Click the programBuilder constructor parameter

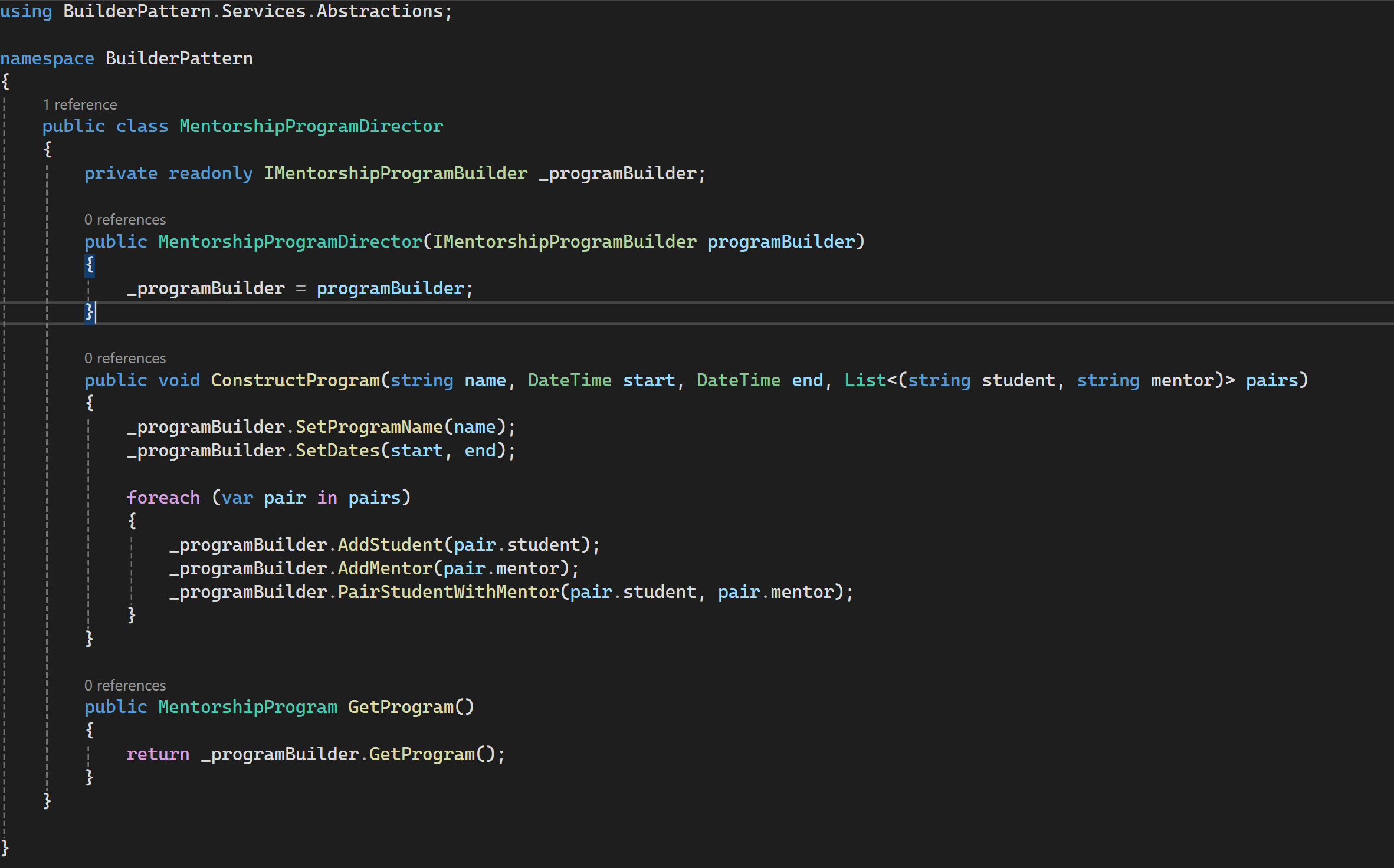point(780,242)
